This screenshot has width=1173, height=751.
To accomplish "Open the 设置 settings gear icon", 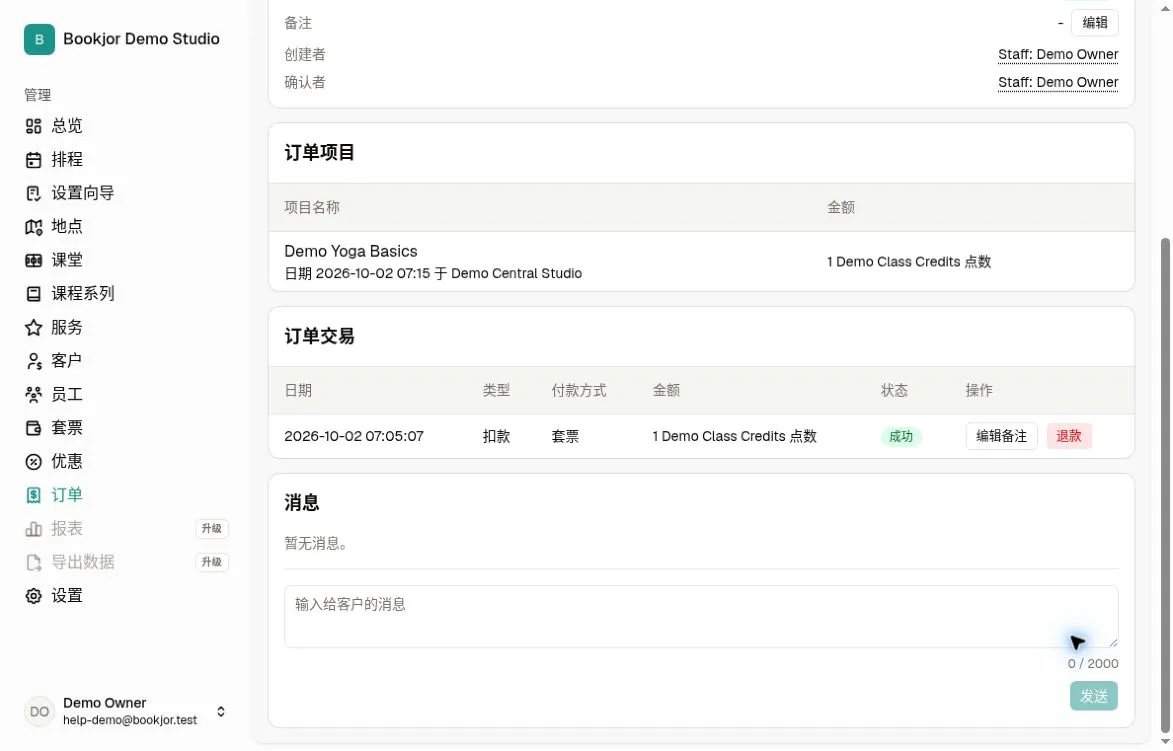I will pos(33,596).
